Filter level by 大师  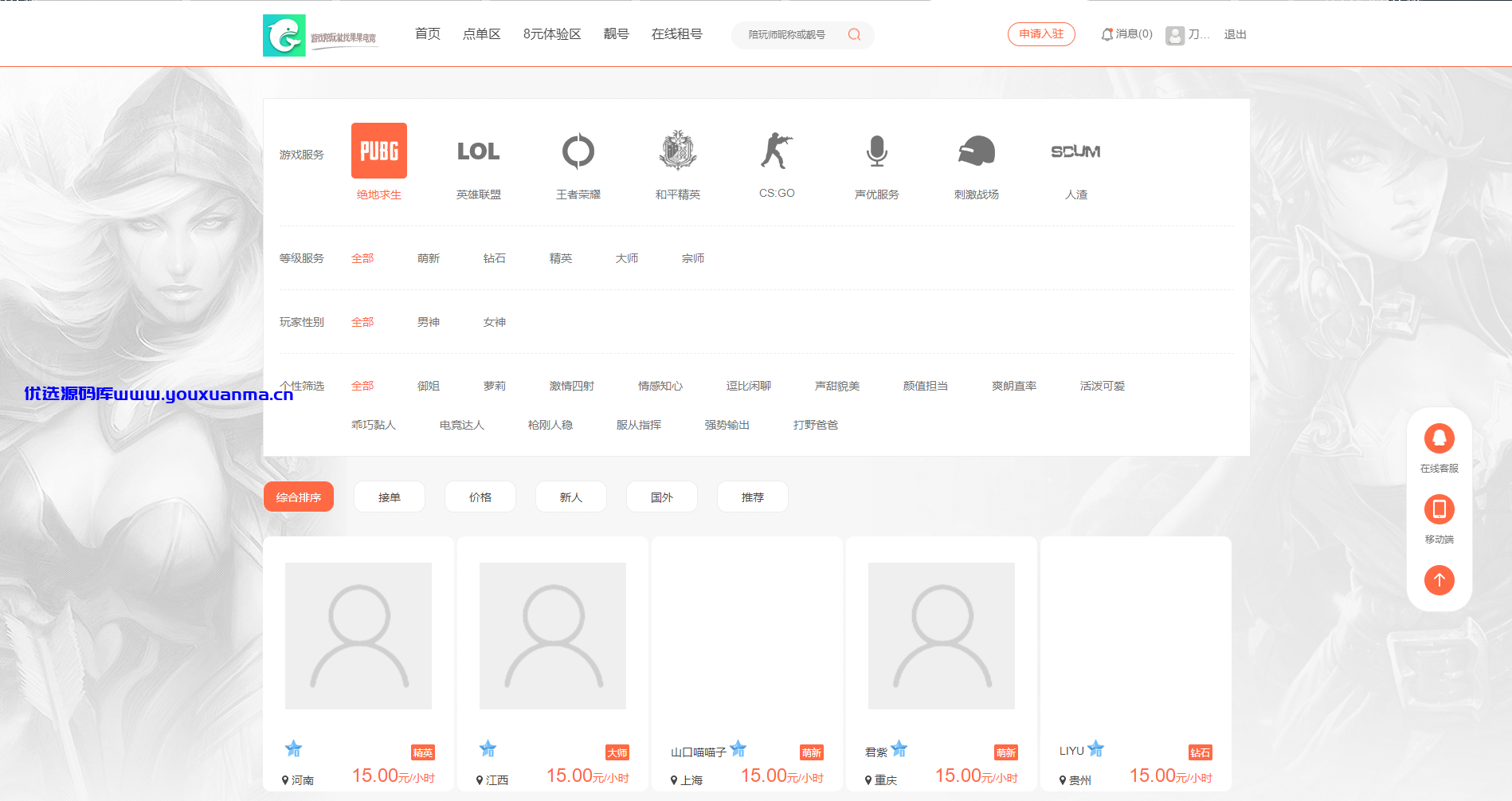[x=627, y=258]
